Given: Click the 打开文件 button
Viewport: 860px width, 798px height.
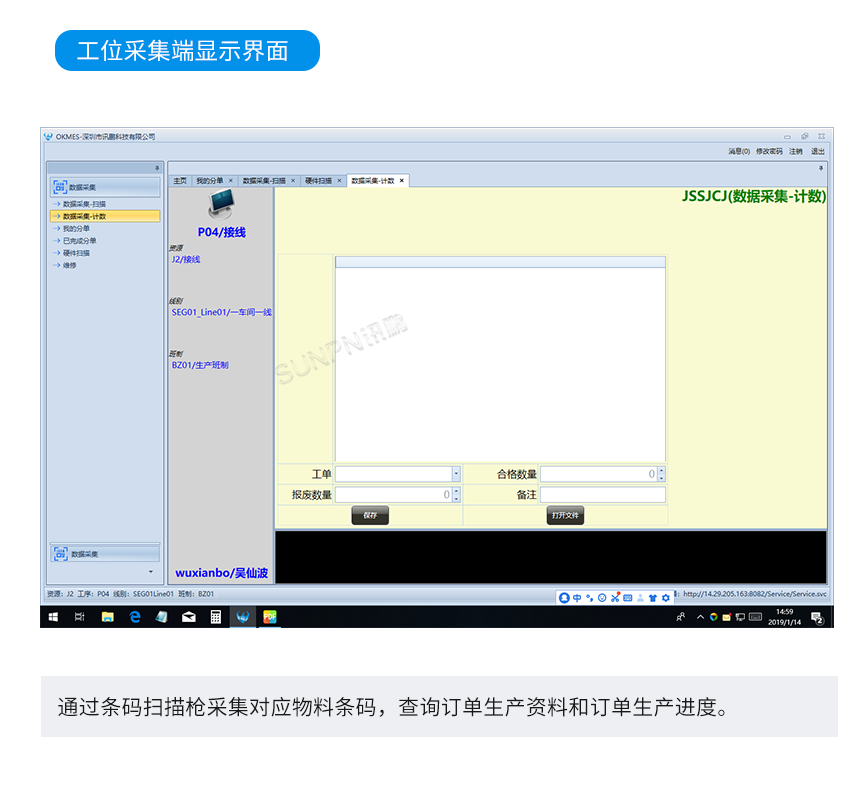Looking at the screenshot, I should click(565, 515).
